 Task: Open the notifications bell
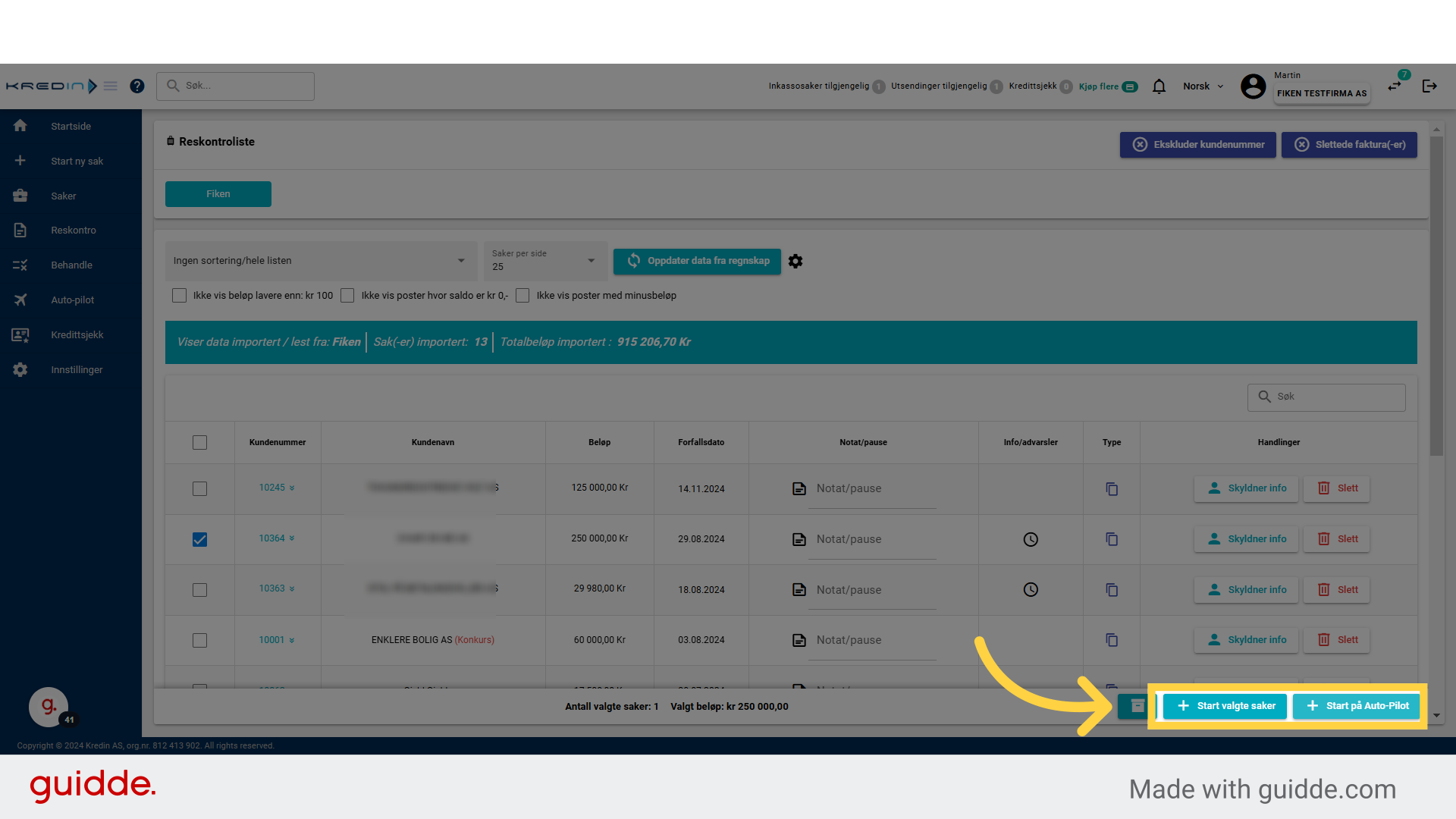click(x=1159, y=86)
